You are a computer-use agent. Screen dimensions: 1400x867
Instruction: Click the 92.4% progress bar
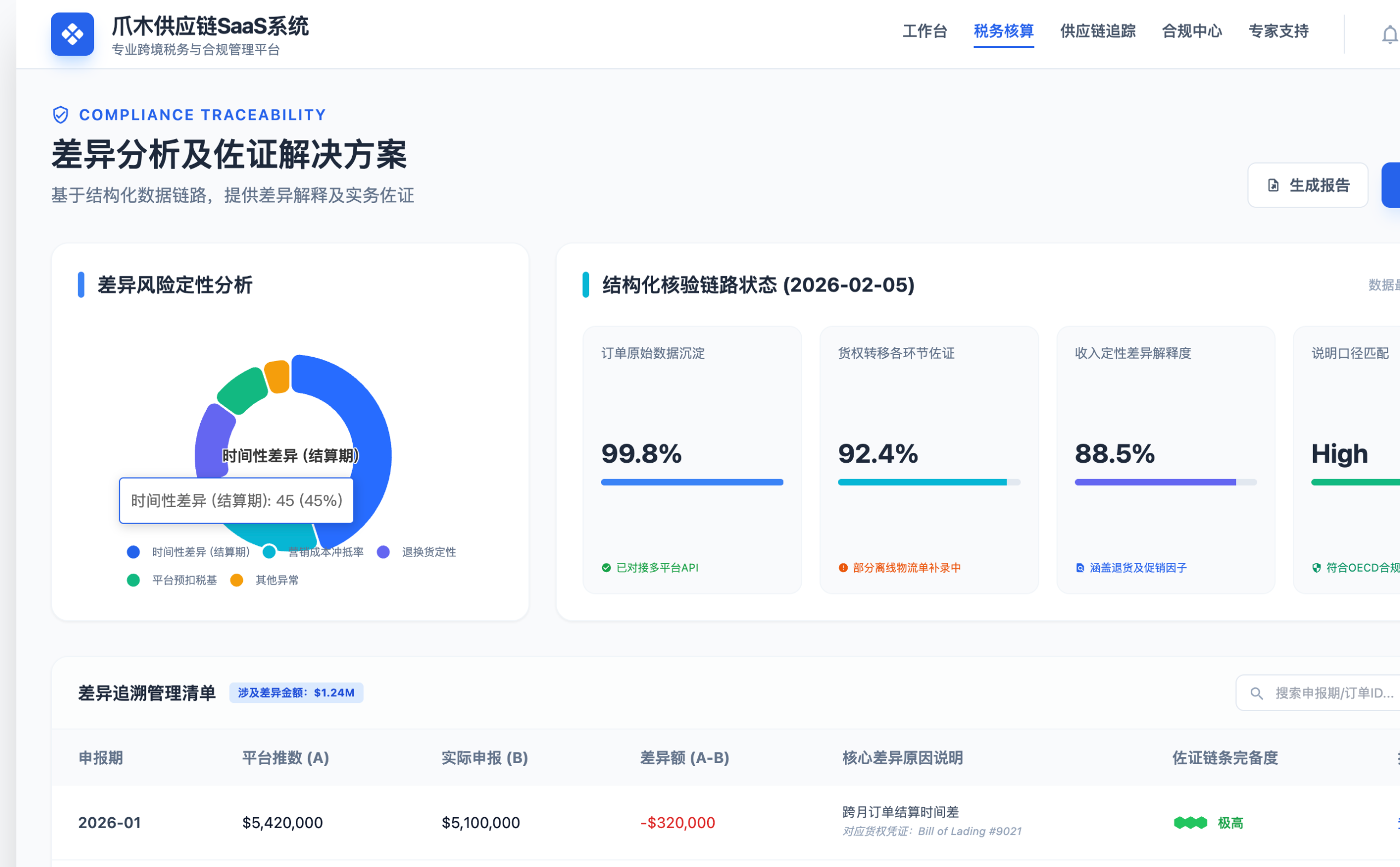928,482
